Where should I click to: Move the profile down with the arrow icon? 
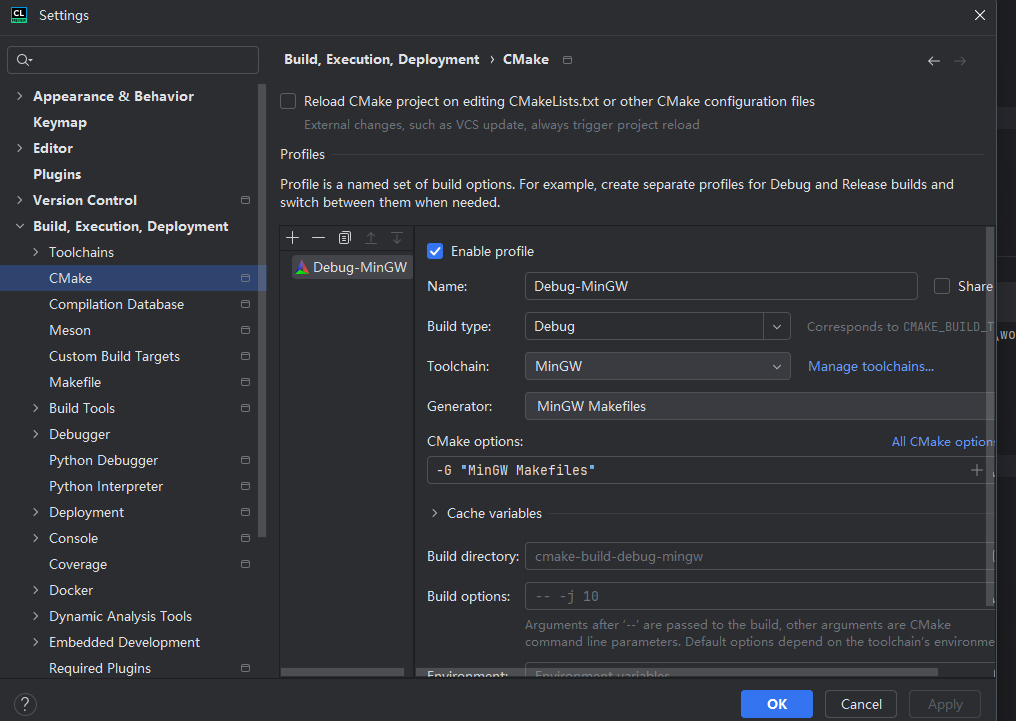click(397, 238)
